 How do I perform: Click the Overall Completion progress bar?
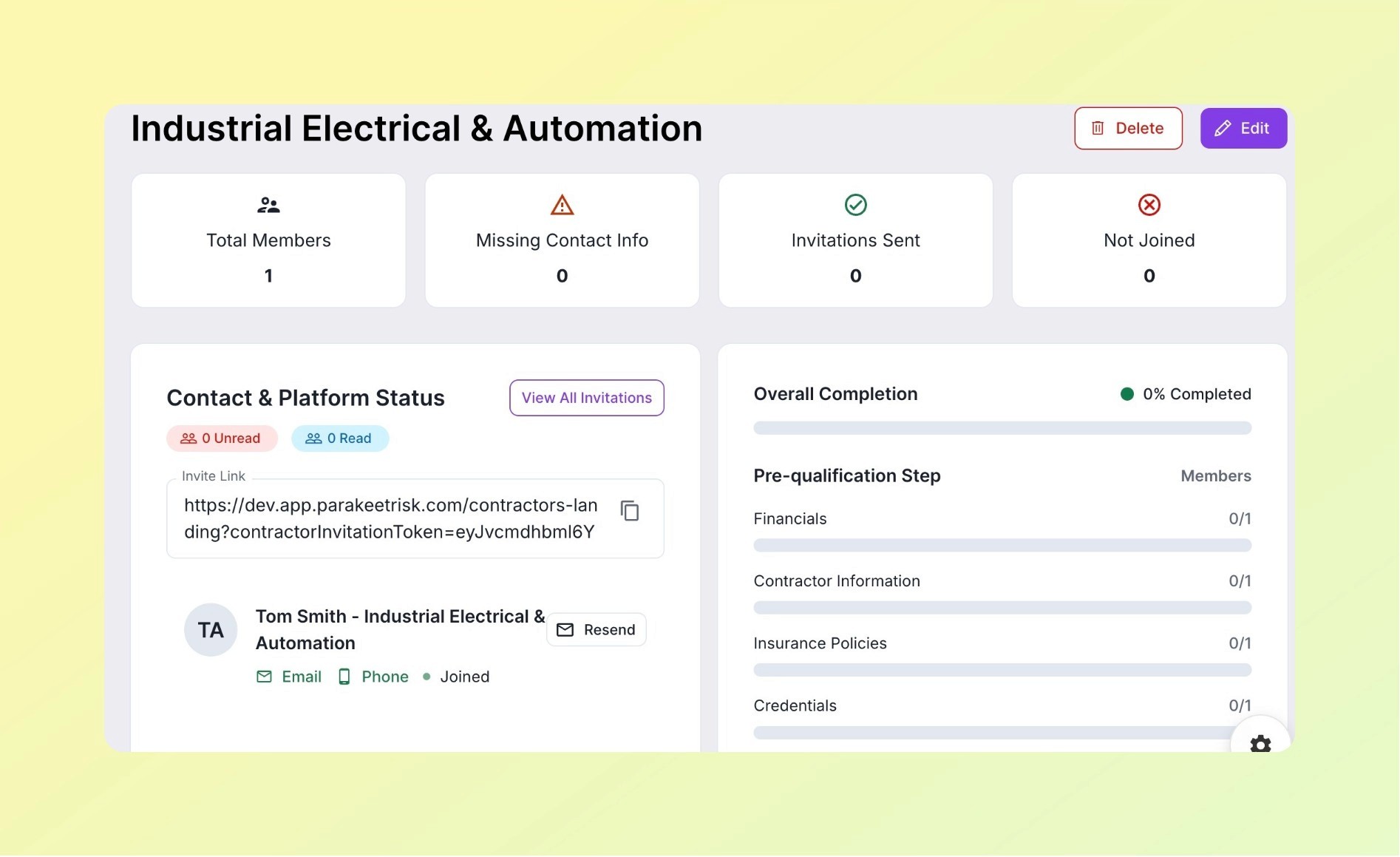click(1002, 428)
